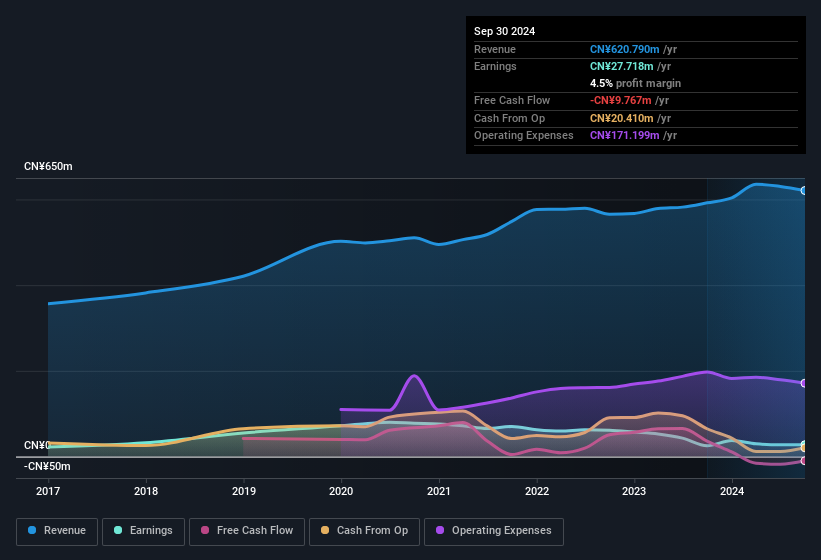Image resolution: width=821 pixels, height=560 pixels.
Task: Click the Earnings label in tooltip
Action: tap(495, 66)
